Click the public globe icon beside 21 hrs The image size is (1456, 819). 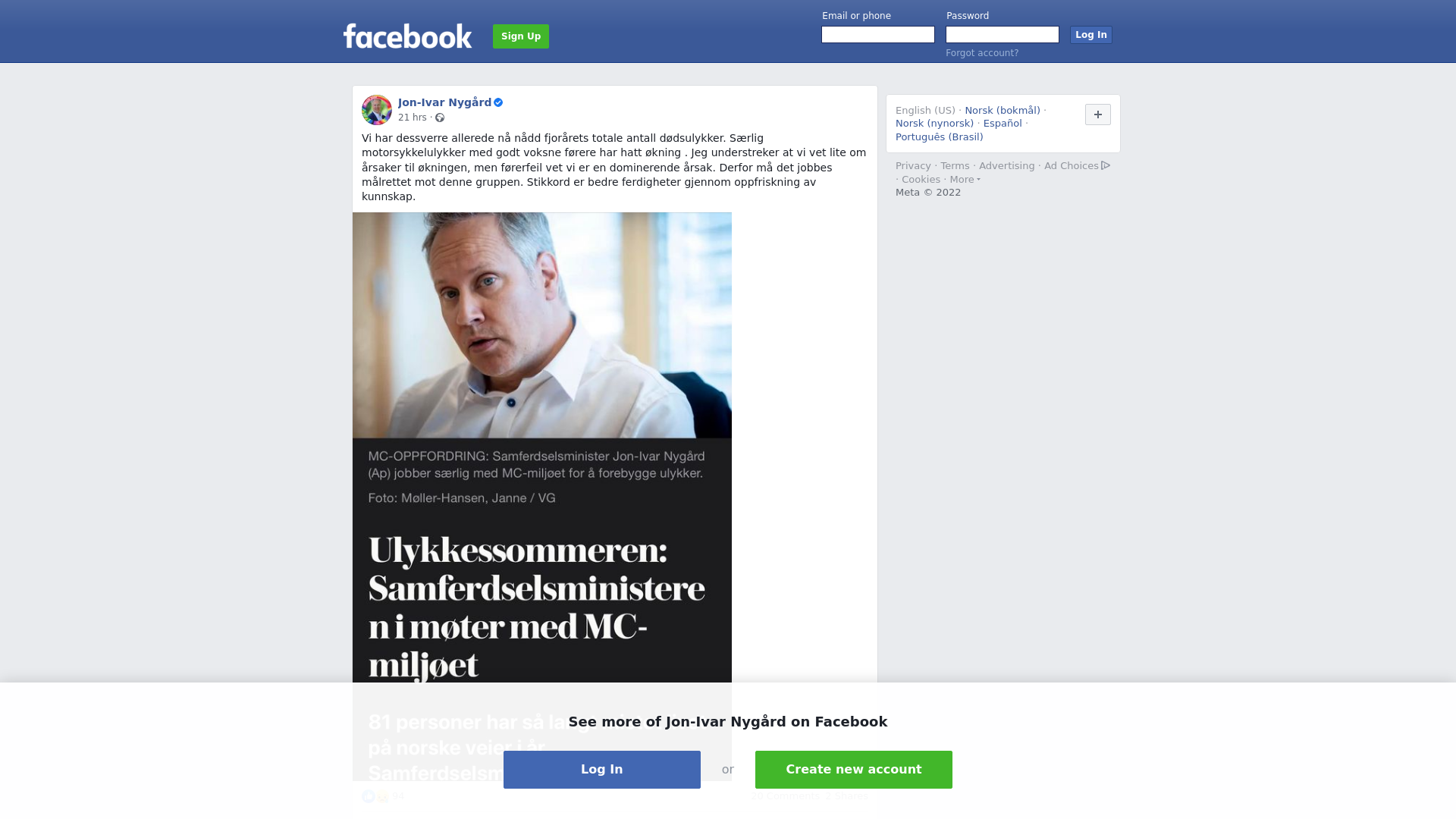tap(440, 118)
